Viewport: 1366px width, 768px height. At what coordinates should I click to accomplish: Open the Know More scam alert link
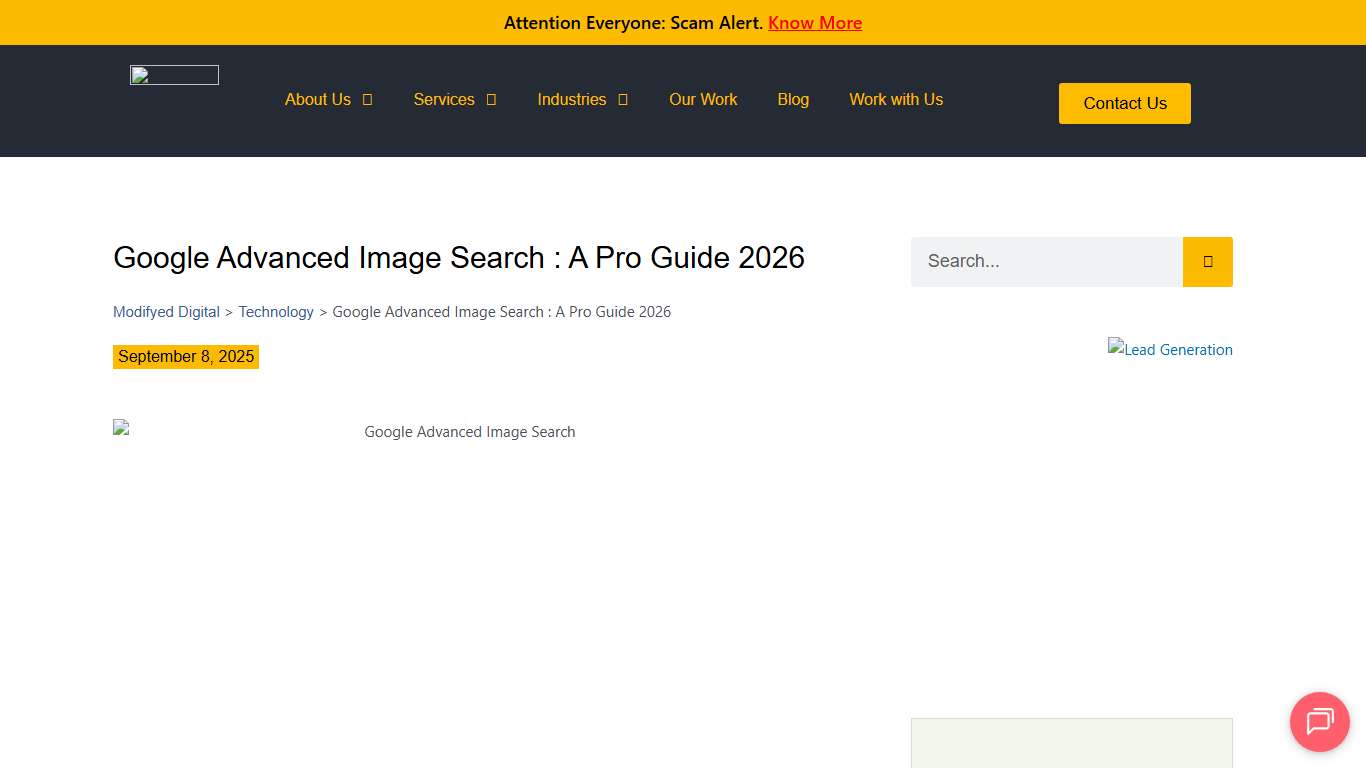point(815,22)
